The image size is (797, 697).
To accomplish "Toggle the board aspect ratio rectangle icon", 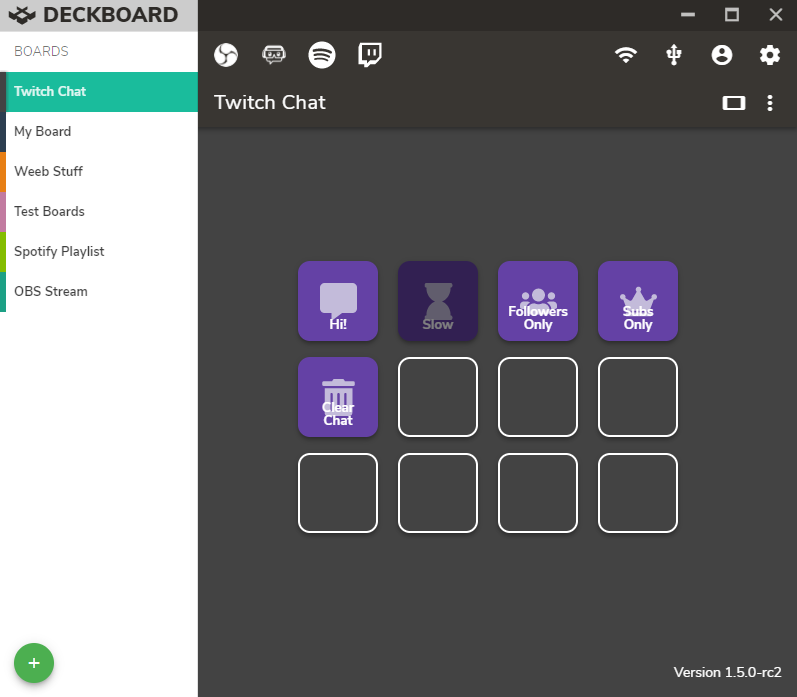I will point(733,103).
